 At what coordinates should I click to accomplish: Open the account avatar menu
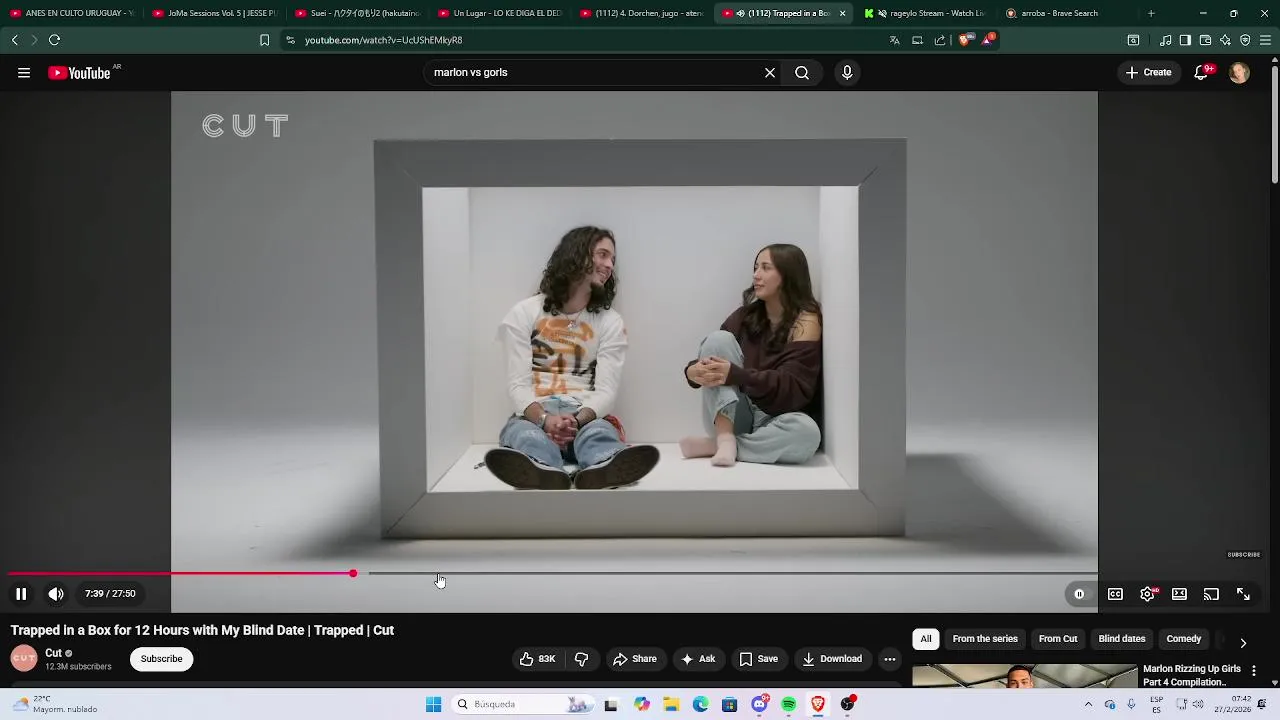[x=1239, y=73]
